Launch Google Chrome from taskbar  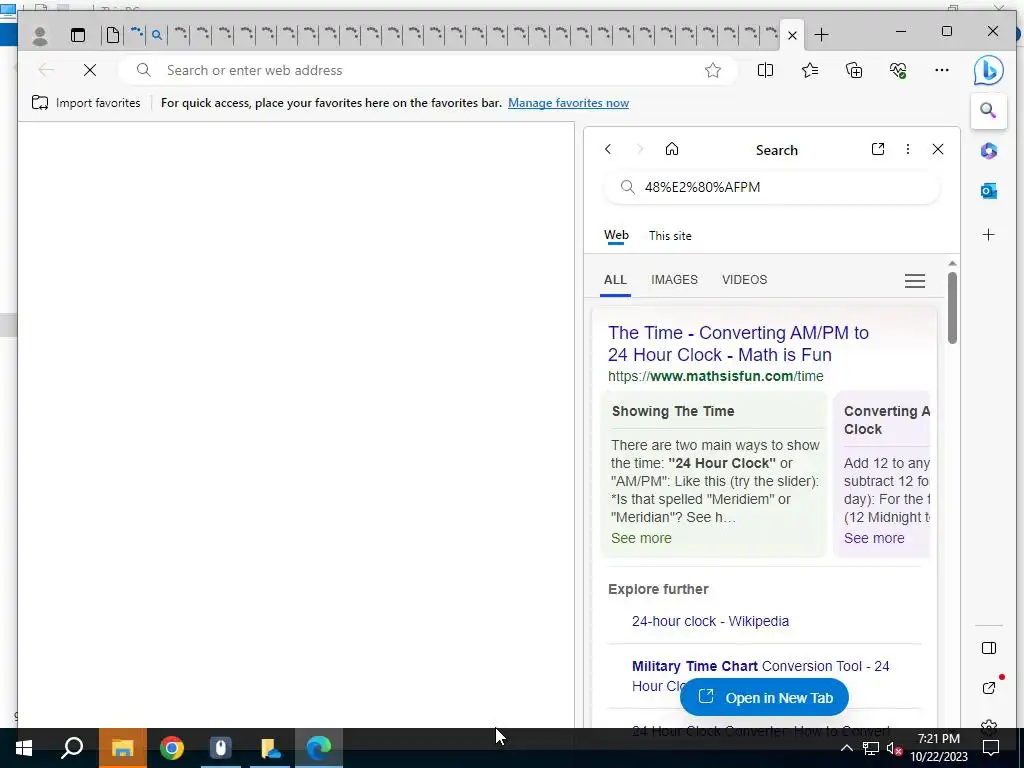pyautogui.click(x=172, y=748)
